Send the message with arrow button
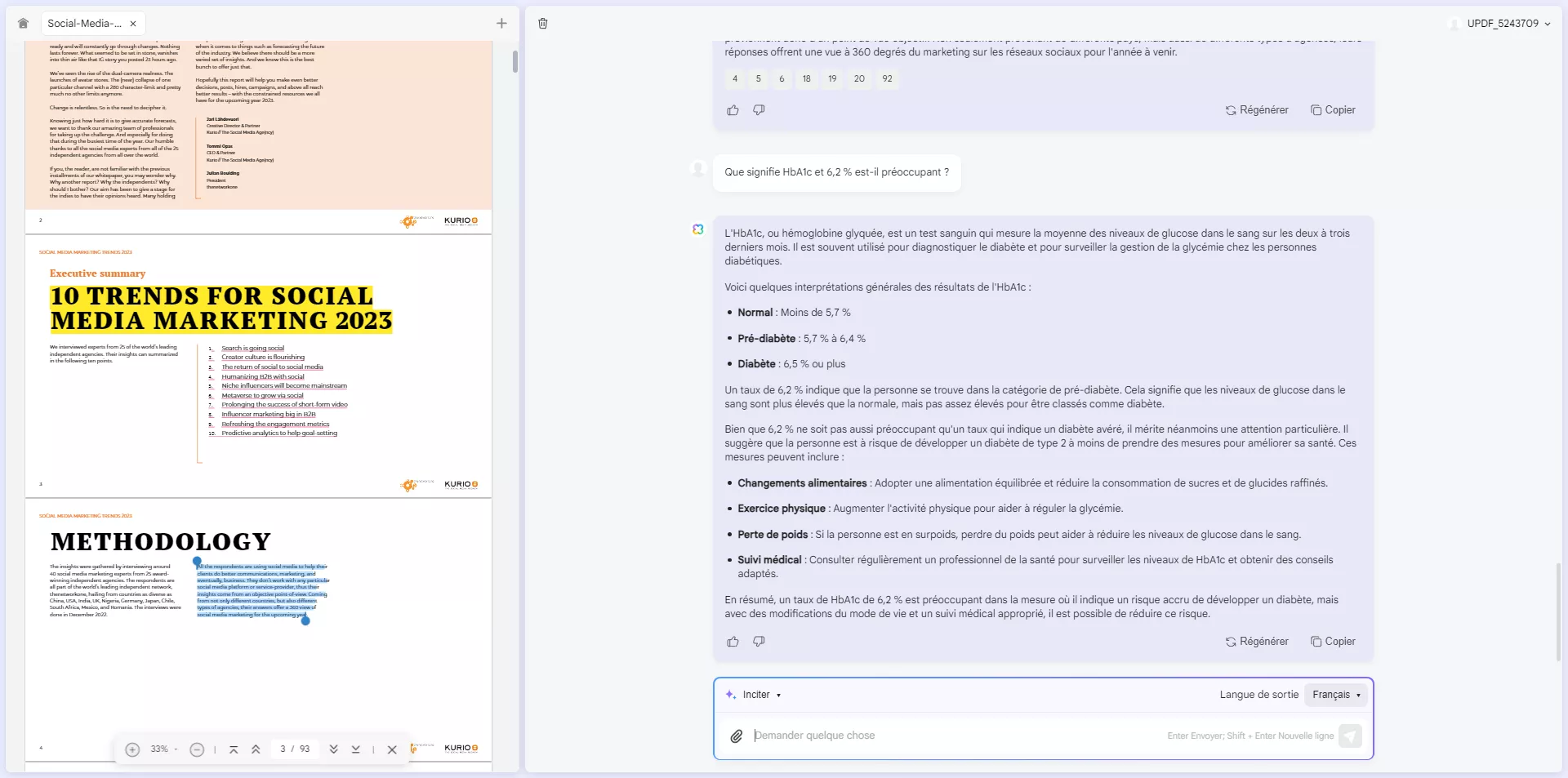 click(1350, 736)
